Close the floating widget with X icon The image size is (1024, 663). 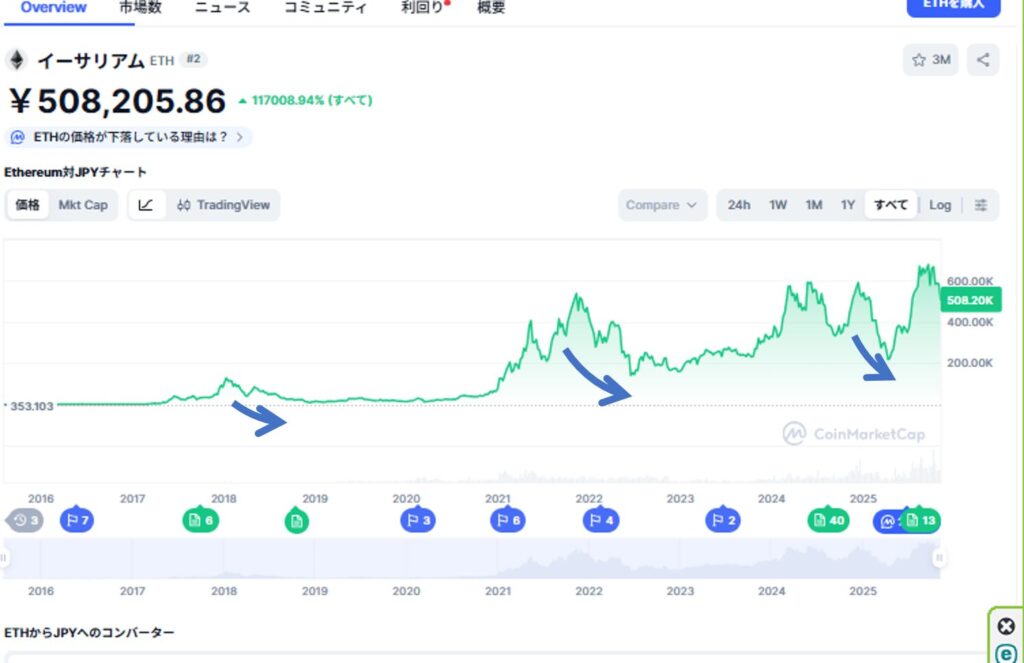1006,627
